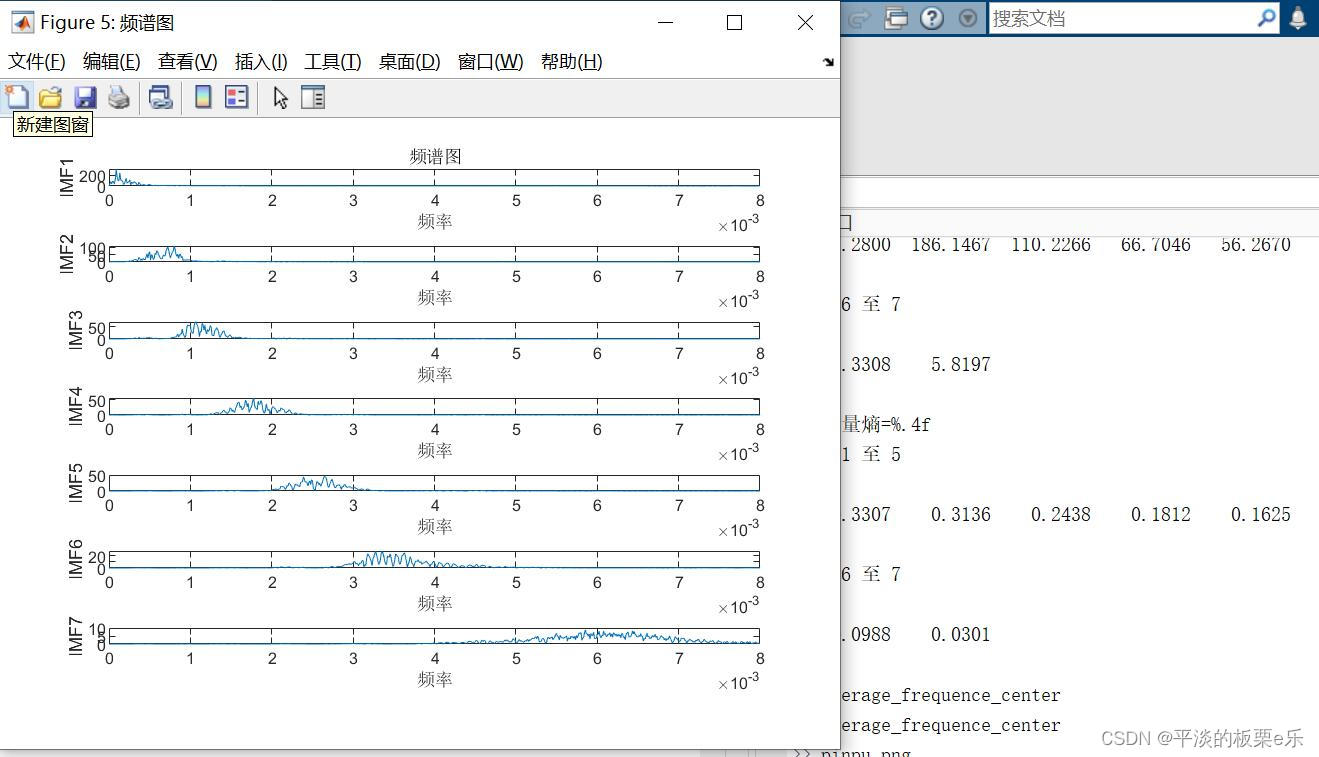Viewport: 1319px width, 757px height.
Task: Print the spectrum figure
Action: point(119,96)
